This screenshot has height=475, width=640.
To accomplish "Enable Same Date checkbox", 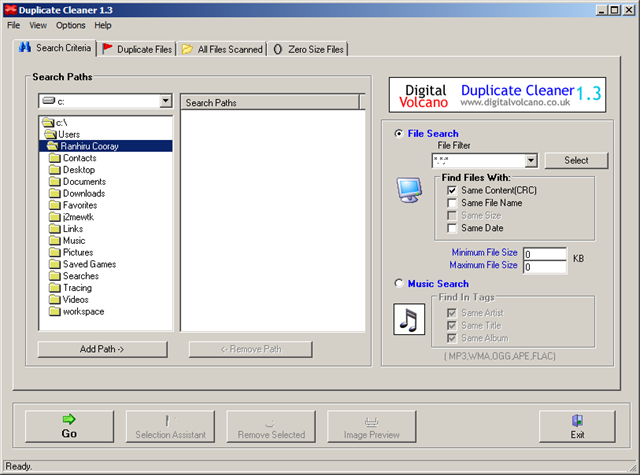I will point(452,228).
